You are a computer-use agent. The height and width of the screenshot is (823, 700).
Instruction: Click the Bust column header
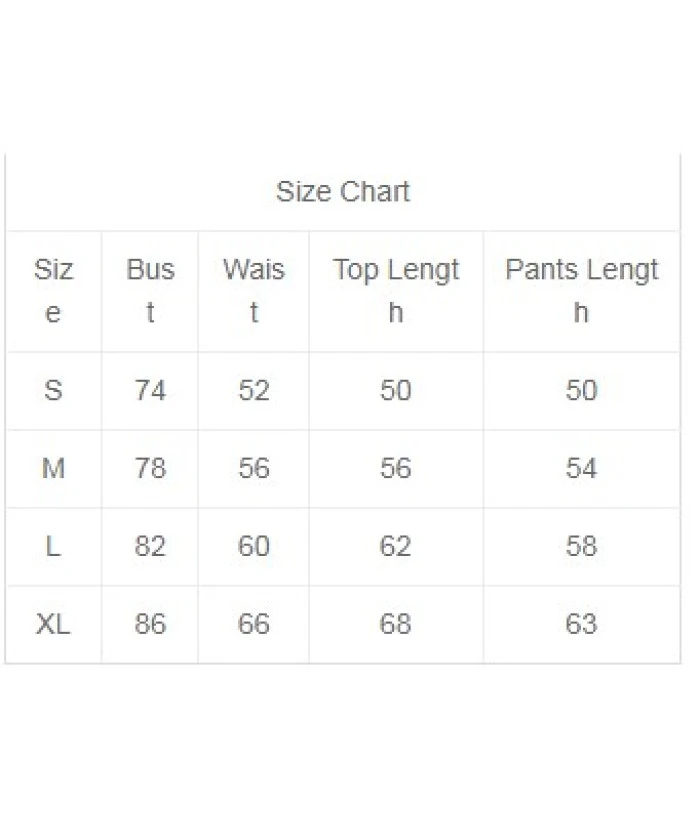pyautogui.click(x=150, y=291)
